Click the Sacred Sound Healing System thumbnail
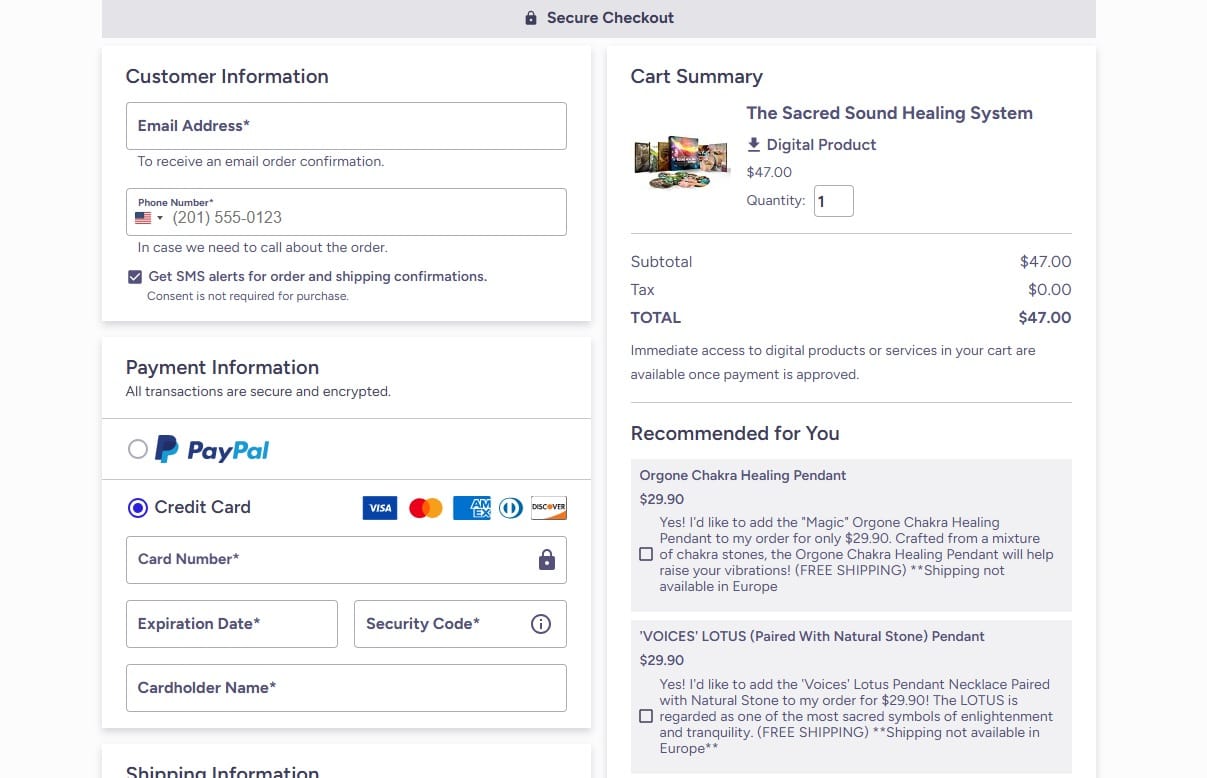 pos(682,162)
